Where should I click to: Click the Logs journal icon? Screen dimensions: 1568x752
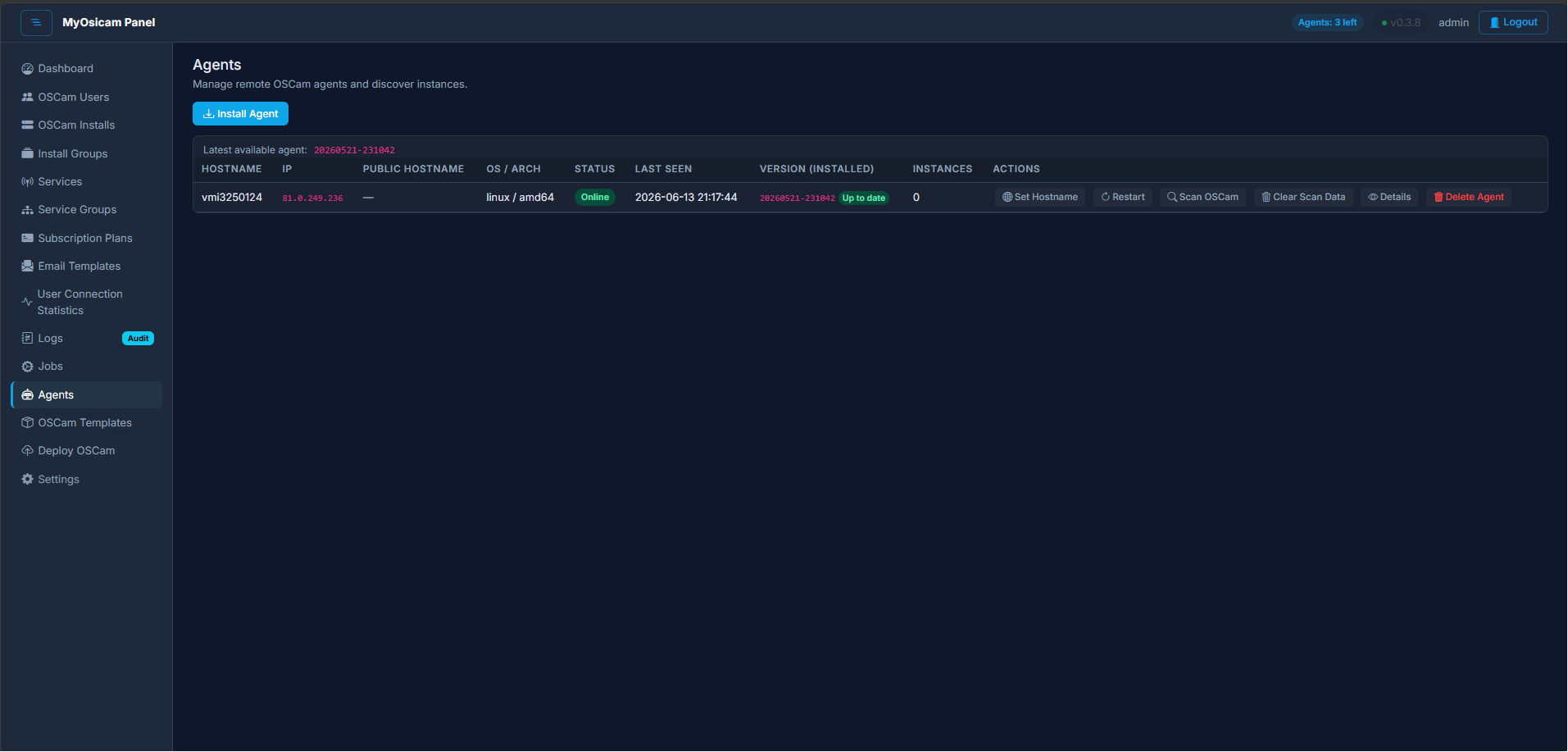click(x=27, y=338)
